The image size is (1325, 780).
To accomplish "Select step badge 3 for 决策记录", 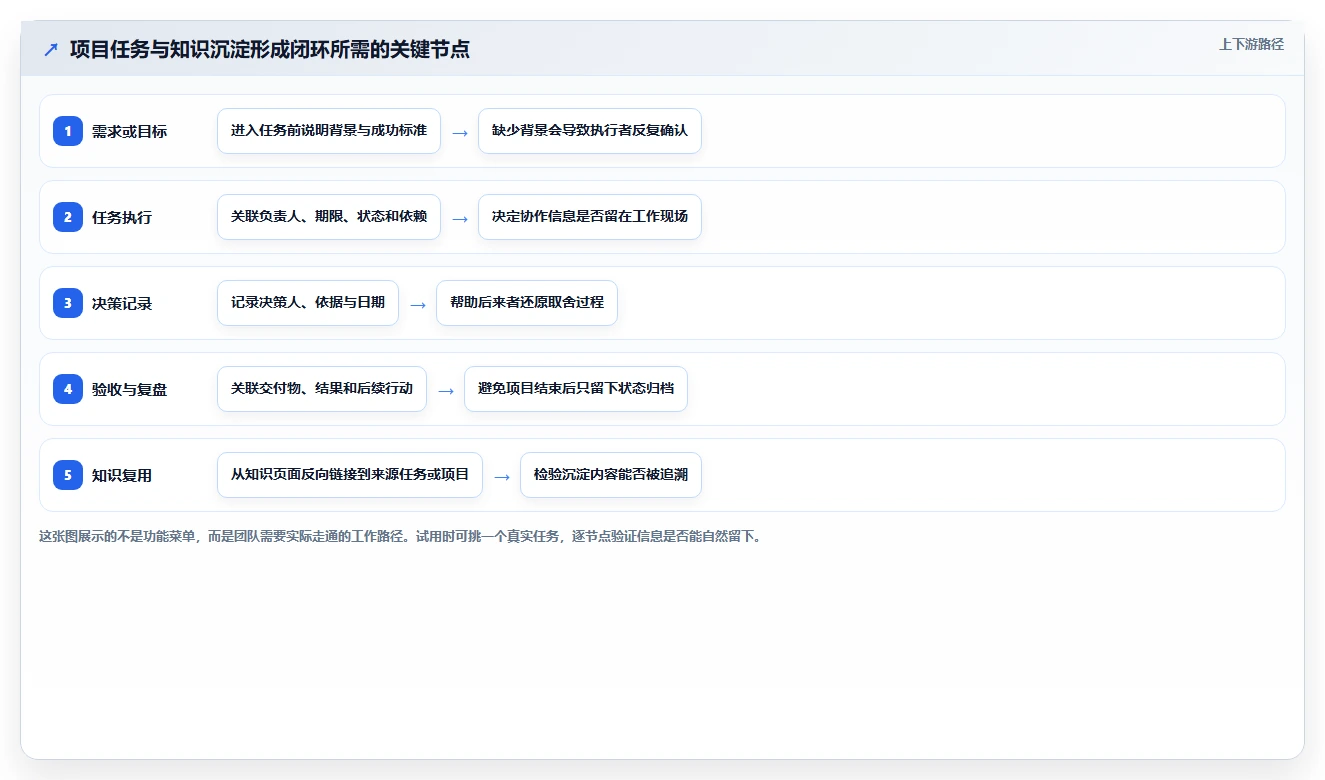I will 68,303.
